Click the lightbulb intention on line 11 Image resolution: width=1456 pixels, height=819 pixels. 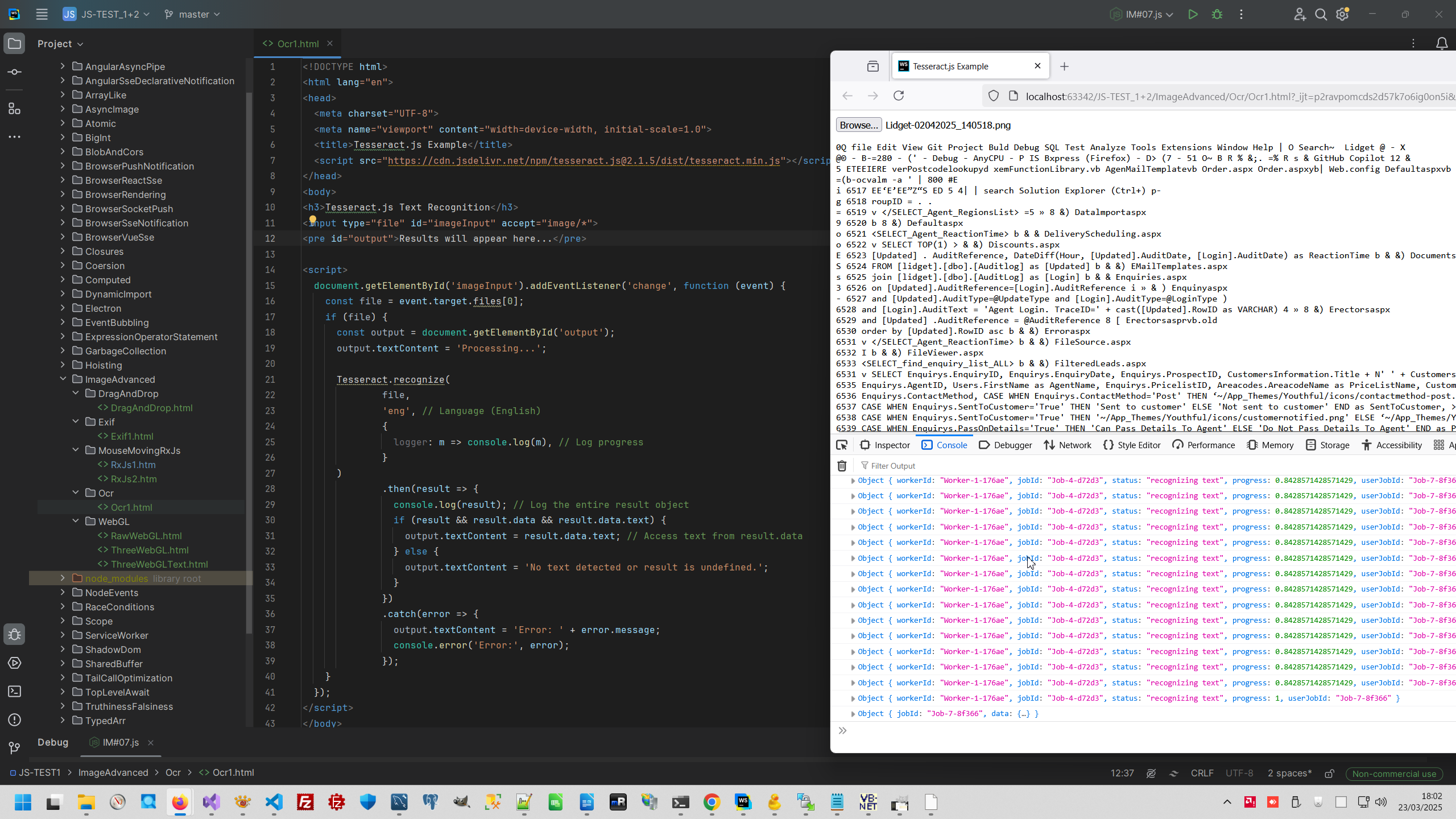click(312, 220)
